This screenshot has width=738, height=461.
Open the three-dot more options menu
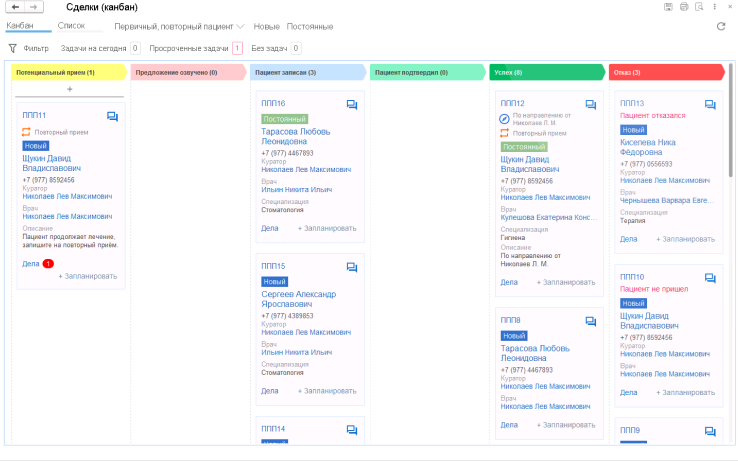(x=714, y=7)
